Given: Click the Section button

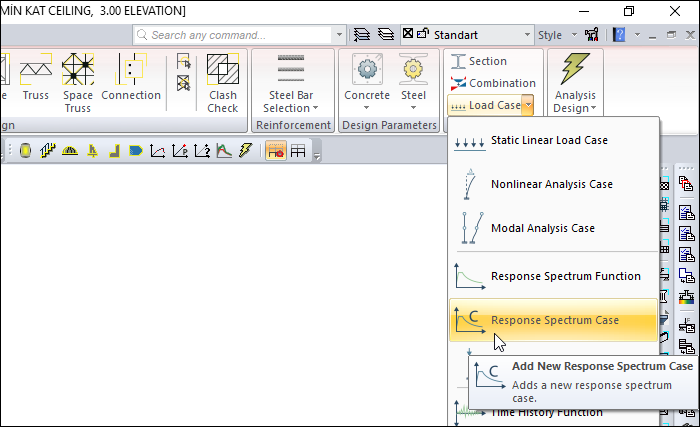Looking at the screenshot, I should tap(478, 61).
